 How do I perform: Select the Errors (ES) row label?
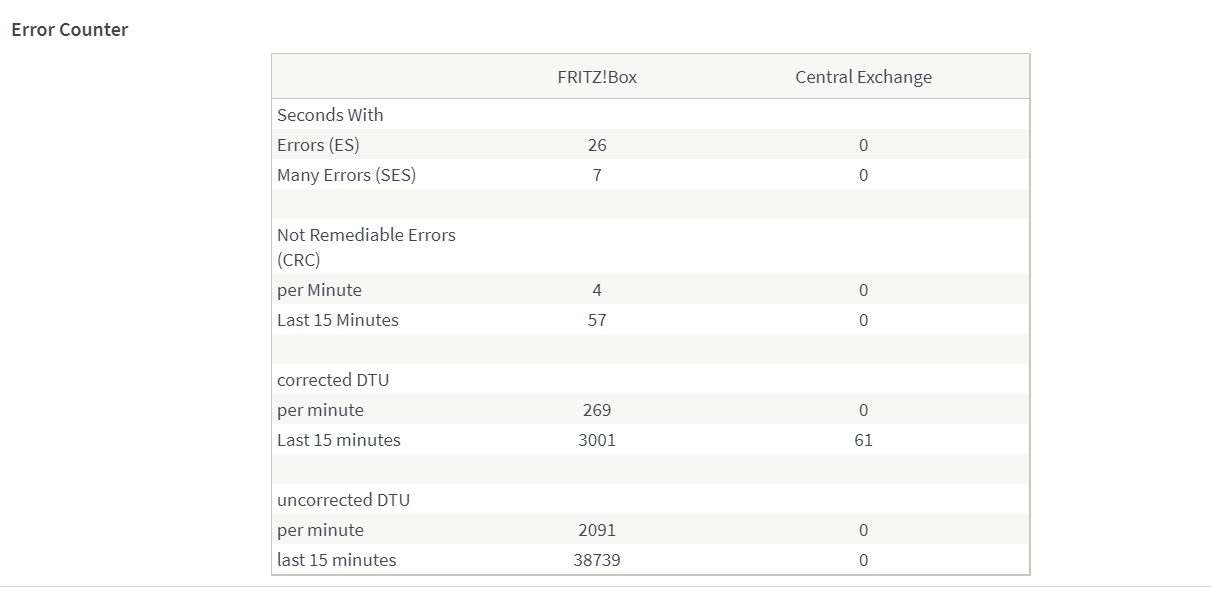[318, 145]
